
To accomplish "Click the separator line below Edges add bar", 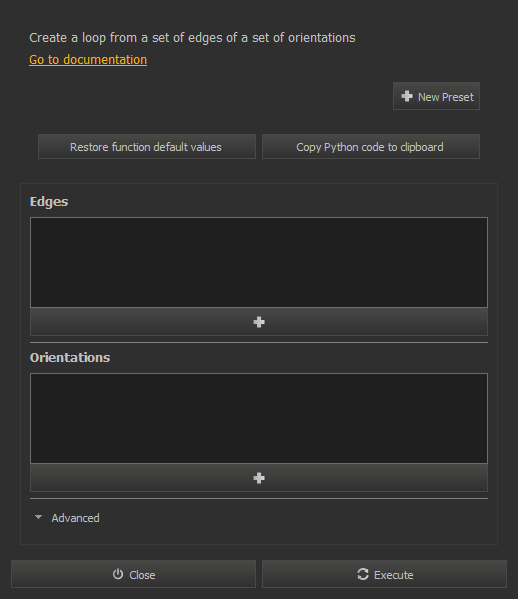I will [259, 342].
